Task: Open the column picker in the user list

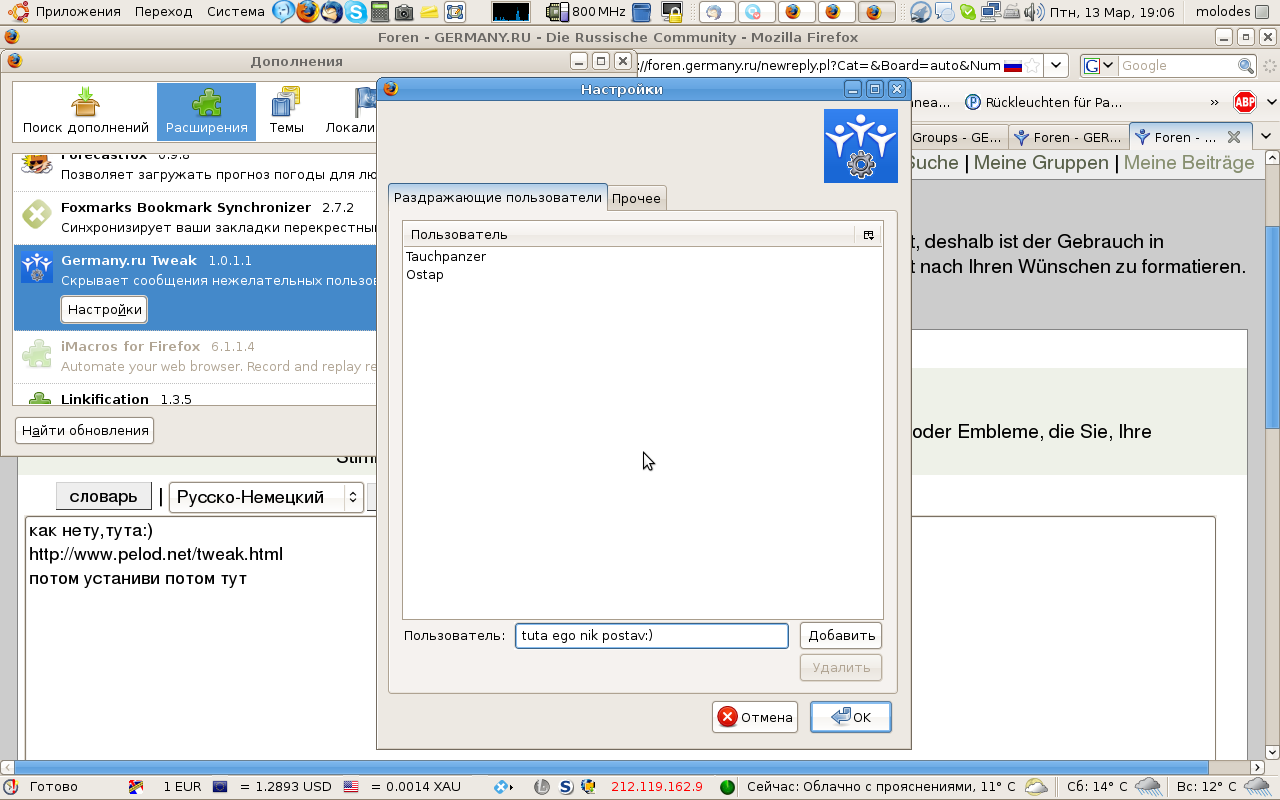Action: (868, 234)
